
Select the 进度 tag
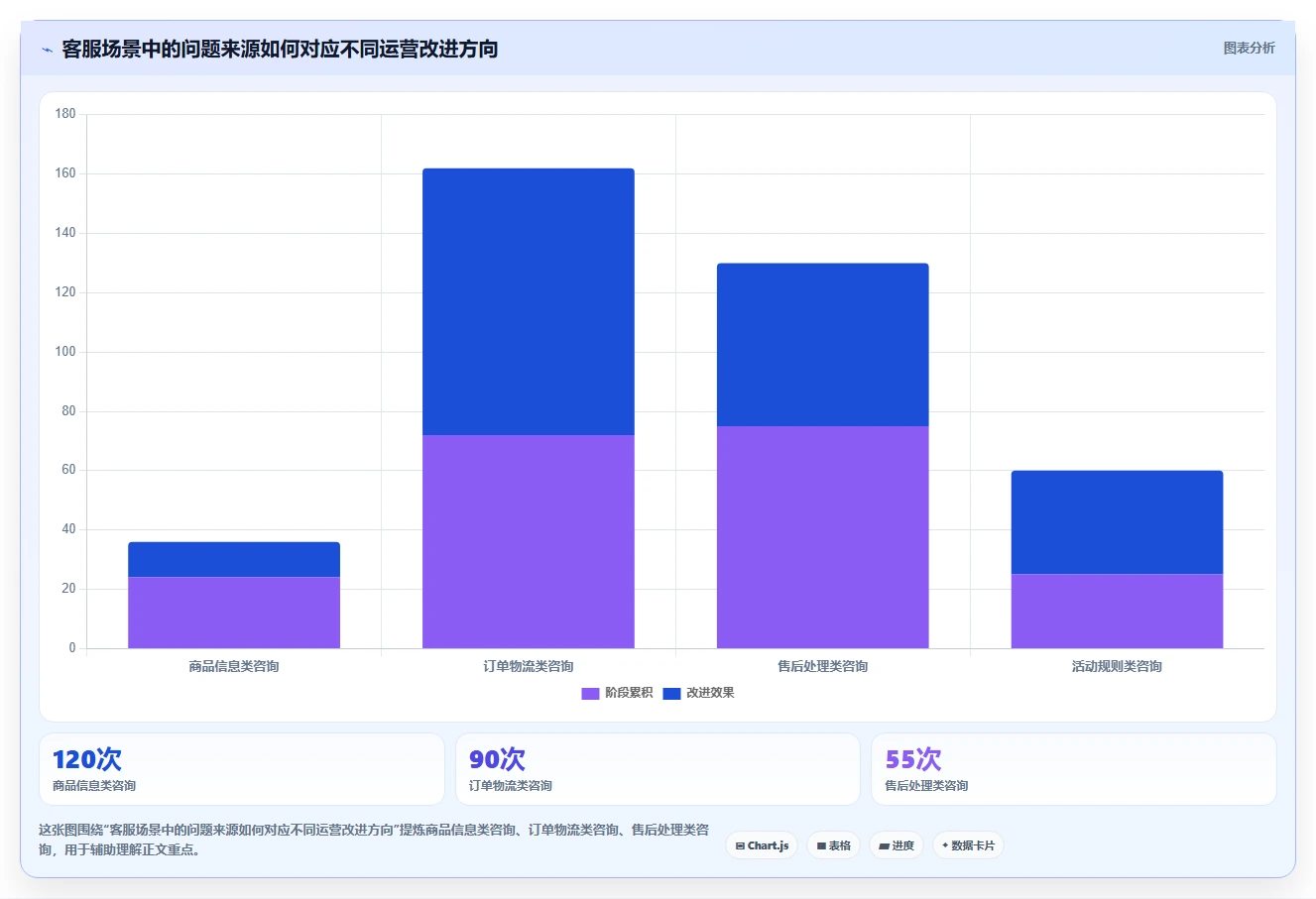click(897, 845)
